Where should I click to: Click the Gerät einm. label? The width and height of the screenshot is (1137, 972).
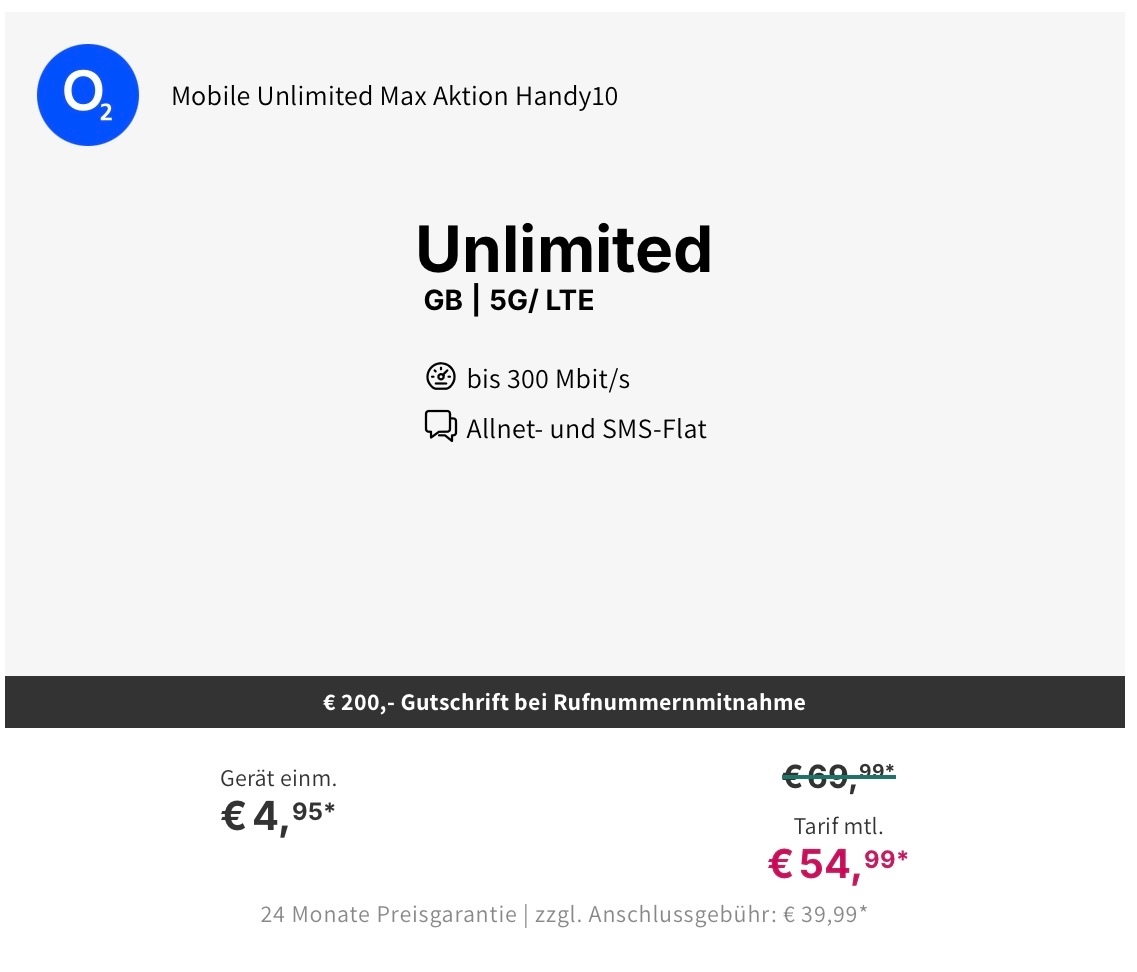[x=278, y=778]
